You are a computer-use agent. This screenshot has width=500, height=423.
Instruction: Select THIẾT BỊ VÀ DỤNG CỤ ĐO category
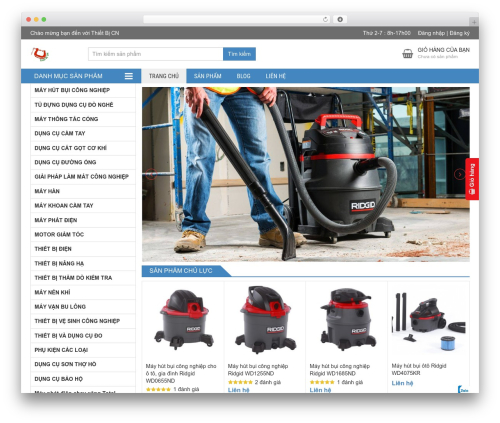click(83, 336)
